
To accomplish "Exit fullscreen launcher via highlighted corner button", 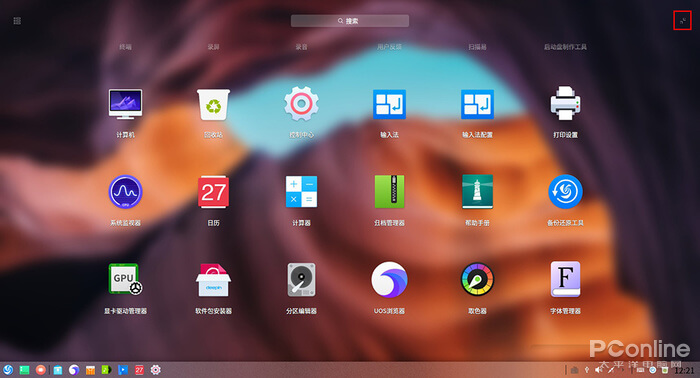I will [x=682, y=21].
